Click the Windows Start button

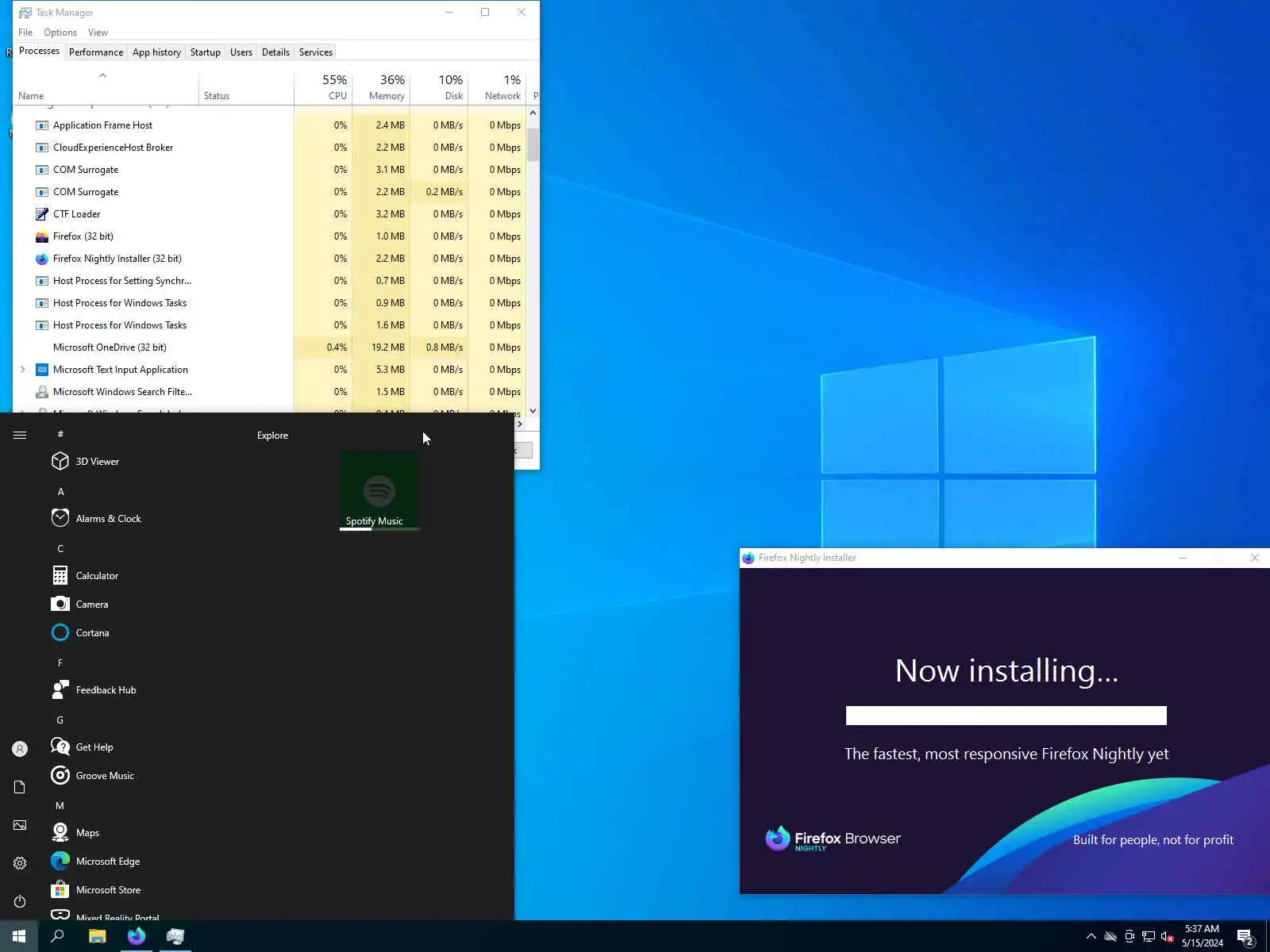tap(19, 936)
